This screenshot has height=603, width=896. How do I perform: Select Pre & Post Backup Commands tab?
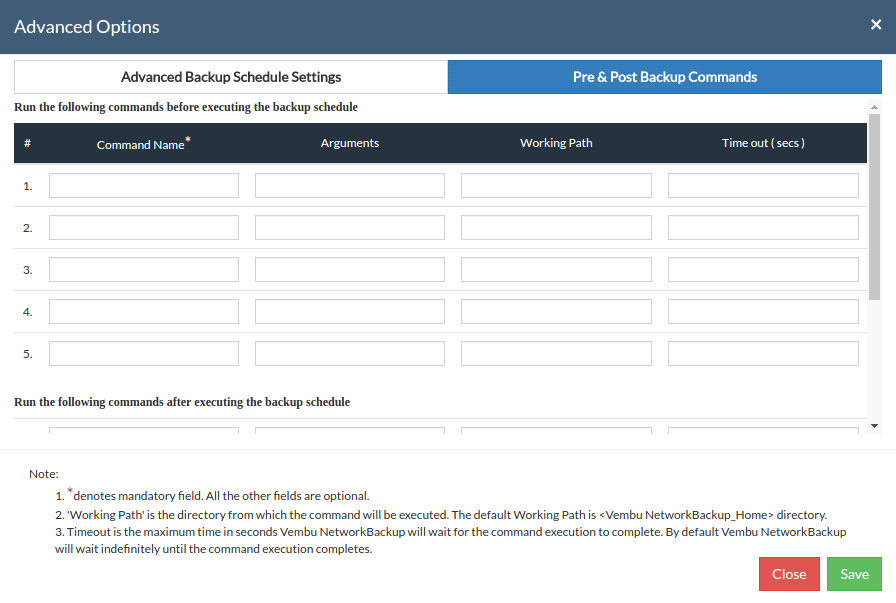coord(665,77)
